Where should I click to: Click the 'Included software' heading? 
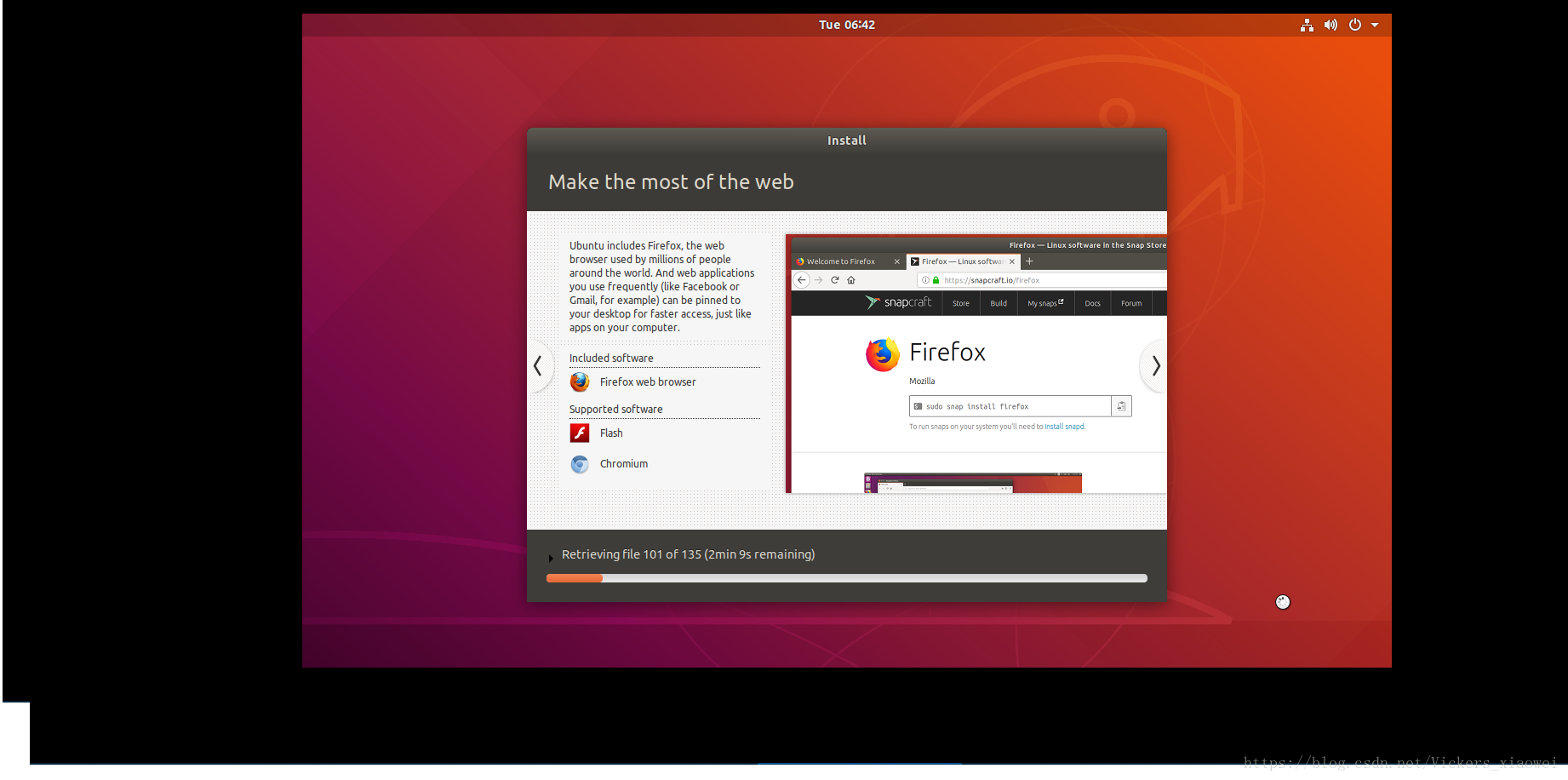611,358
